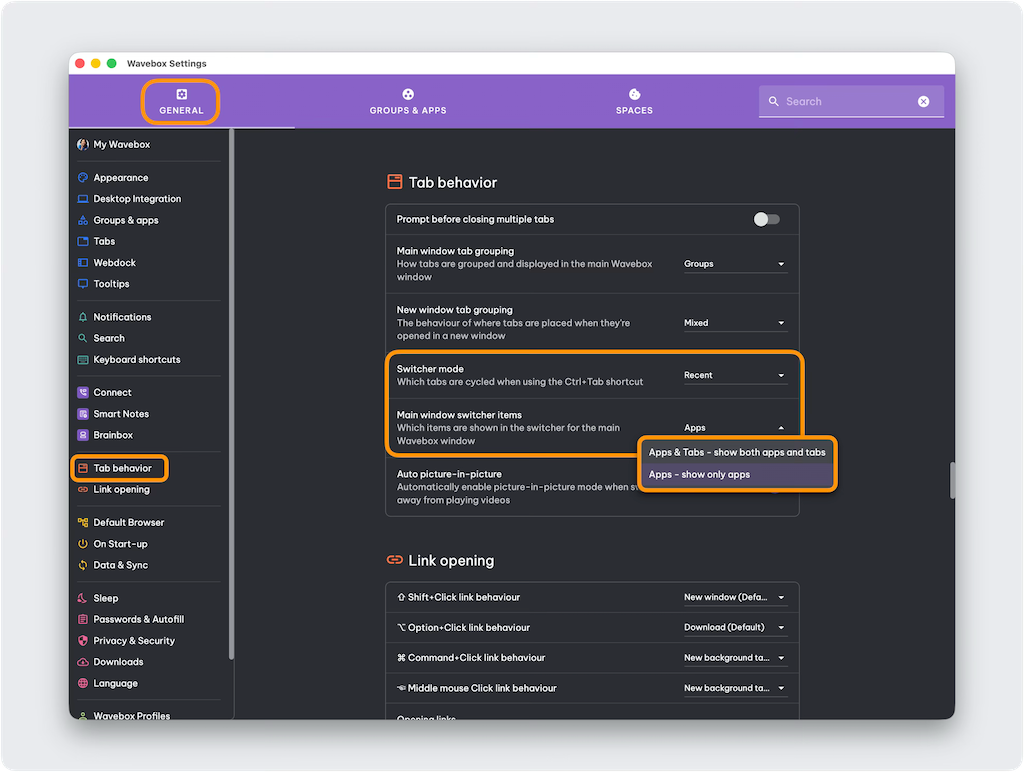Click the Webdock icon in sidebar
This screenshot has height=772, width=1024.
(x=83, y=263)
